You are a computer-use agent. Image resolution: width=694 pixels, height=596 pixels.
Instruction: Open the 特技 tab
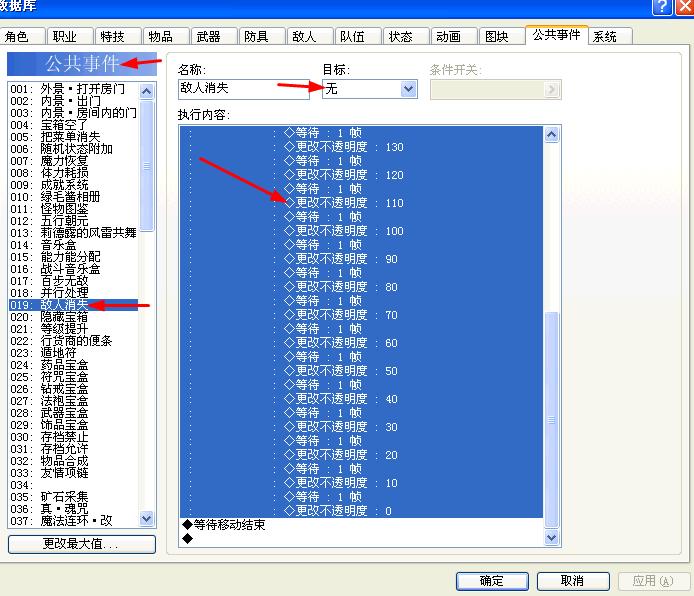[118, 36]
